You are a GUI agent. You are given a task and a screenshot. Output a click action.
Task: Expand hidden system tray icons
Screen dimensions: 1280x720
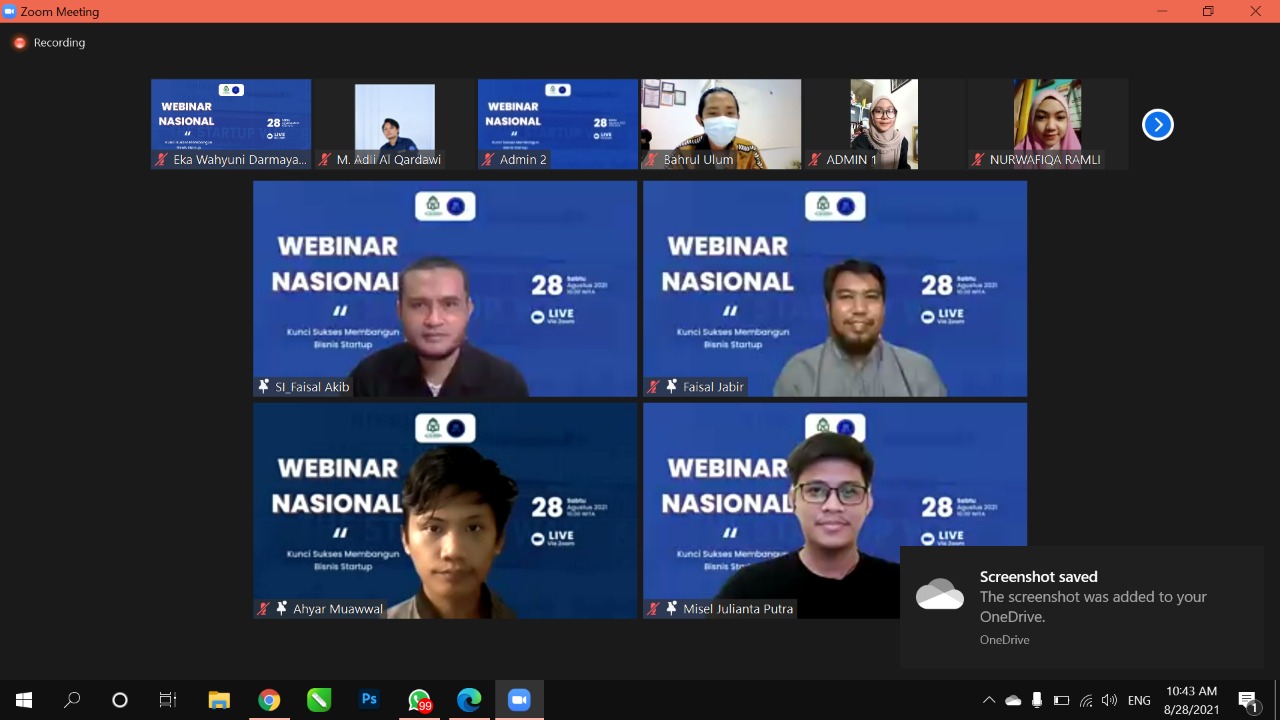[989, 700]
